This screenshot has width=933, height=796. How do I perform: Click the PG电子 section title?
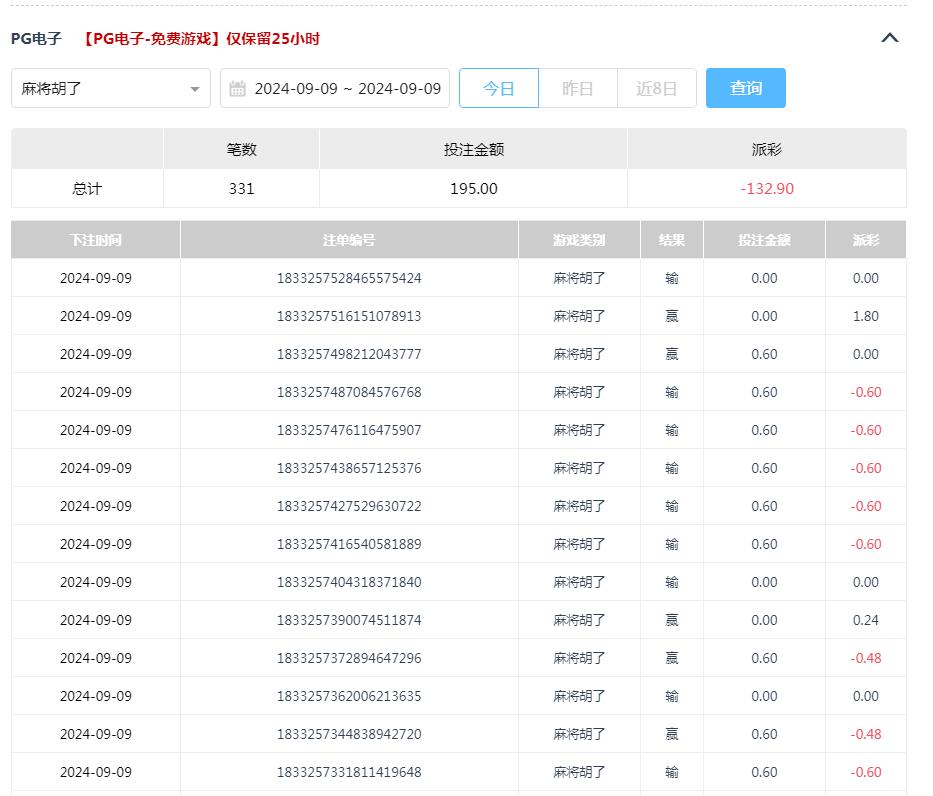pyautogui.click(x=36, y=38)
